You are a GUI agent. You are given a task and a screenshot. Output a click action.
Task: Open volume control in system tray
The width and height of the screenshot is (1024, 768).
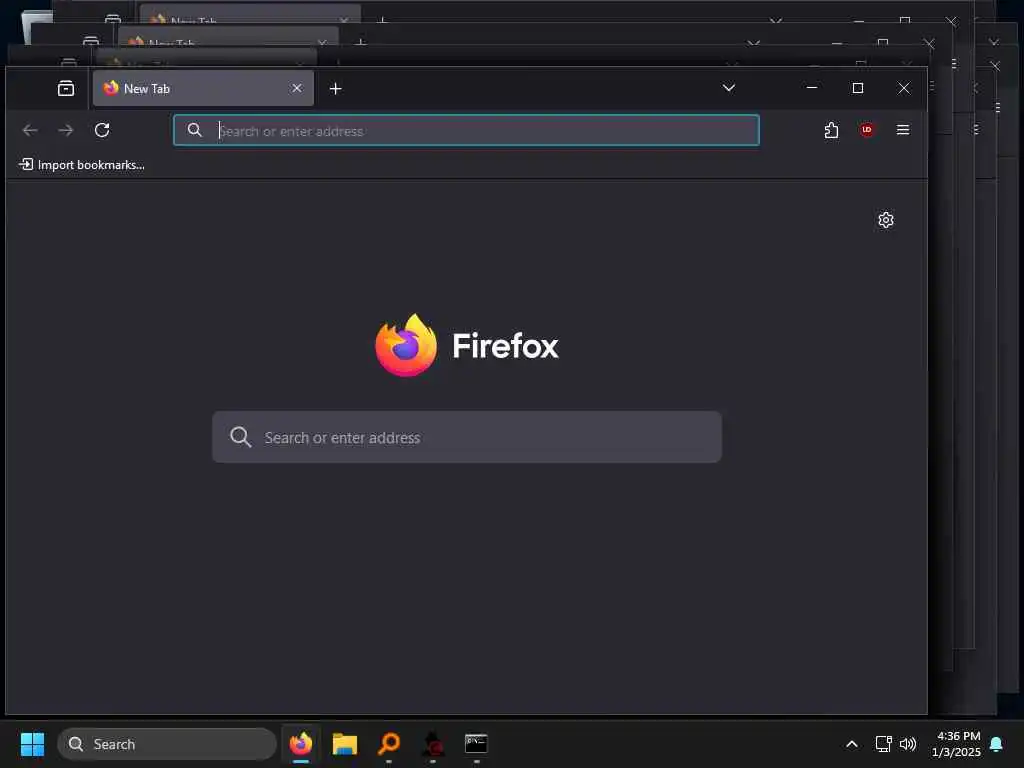pyautogui.click(x=908, y=744)
